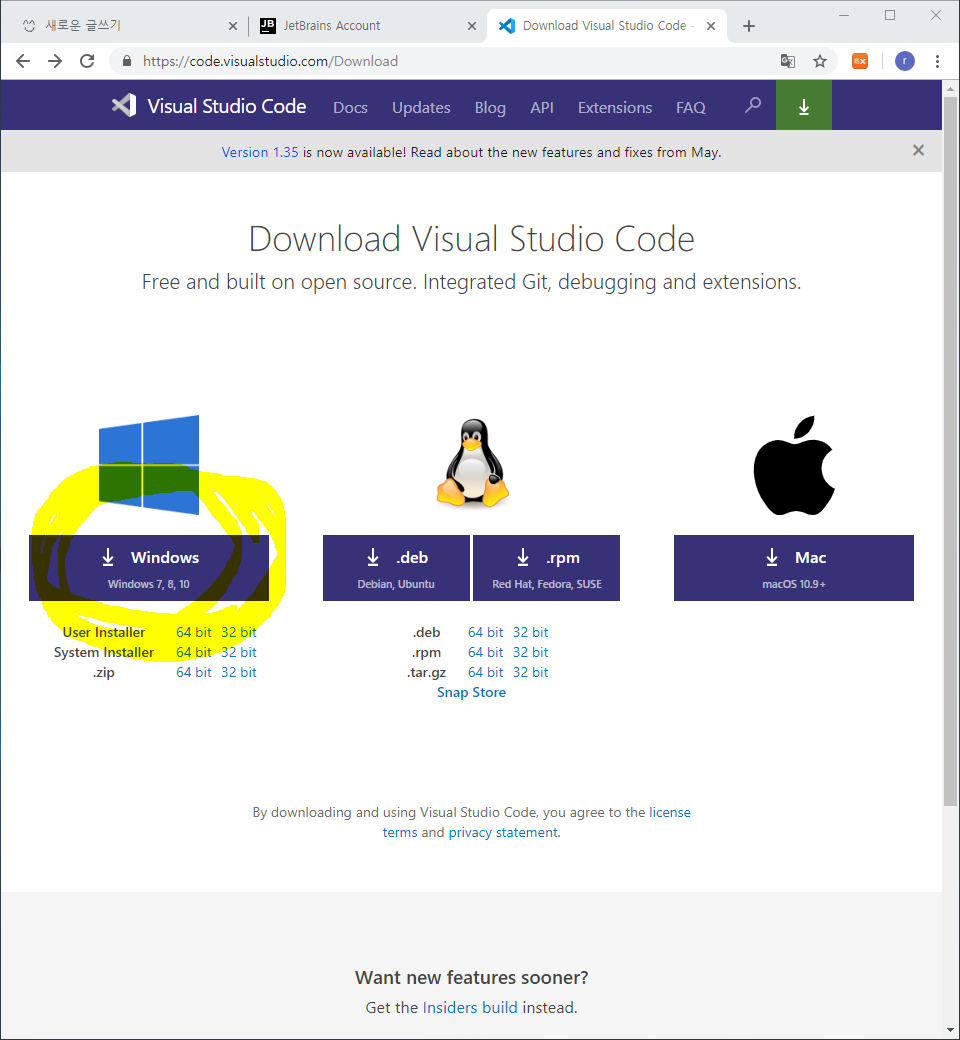Viewport: 960px width, 1040px height.
Task: Open the Updates menu item
Action: click(x=421, y=107)
